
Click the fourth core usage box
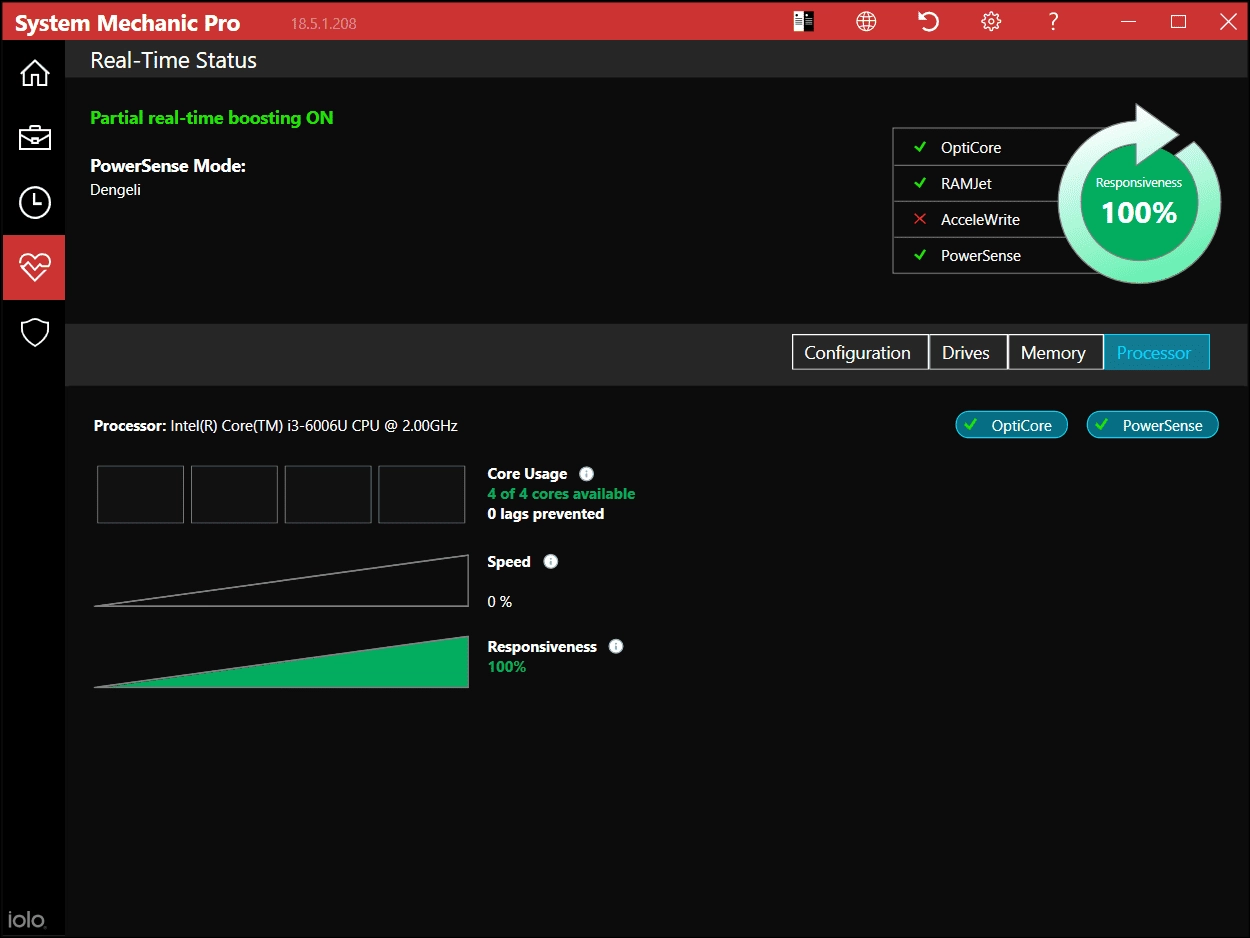coord(422,494)
